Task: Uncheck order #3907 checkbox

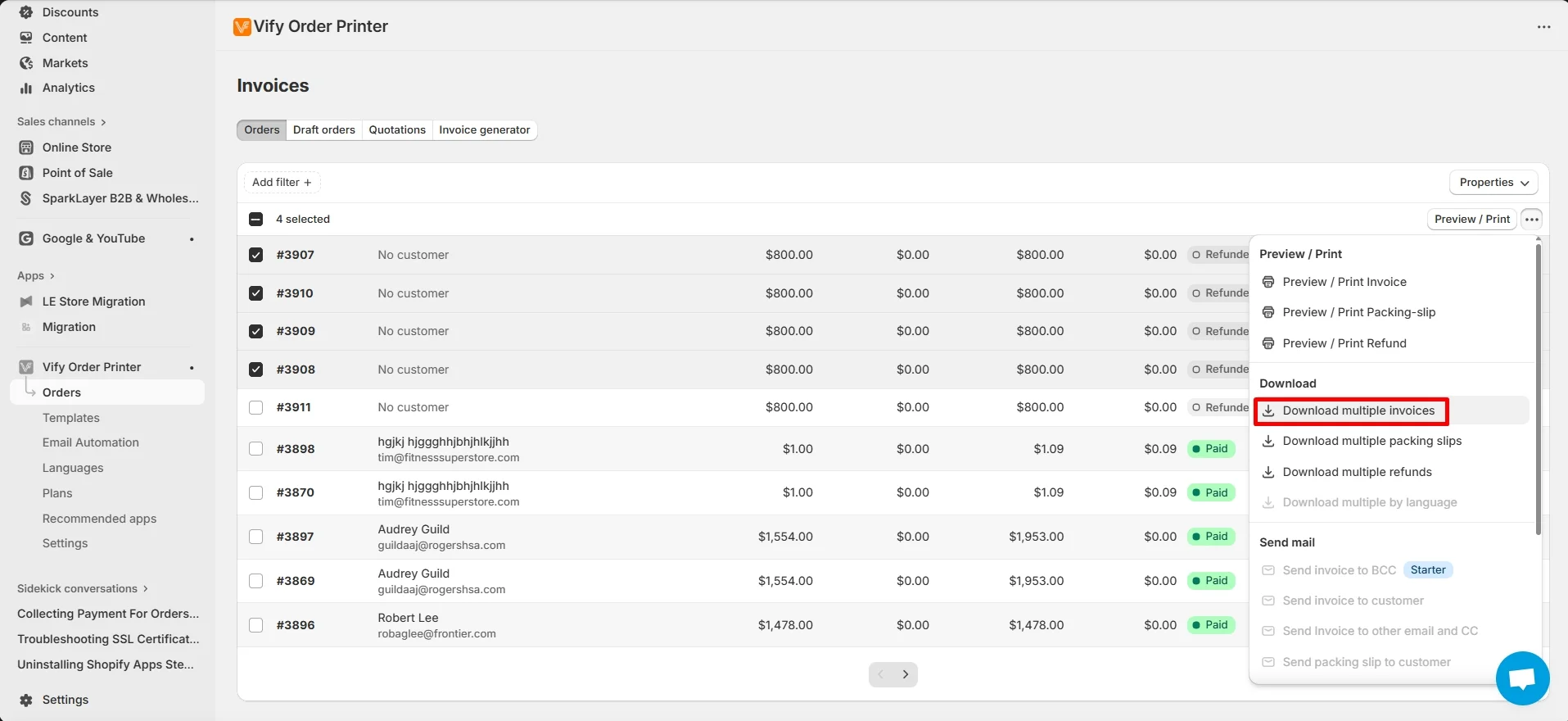Action: tap(256, 255)
